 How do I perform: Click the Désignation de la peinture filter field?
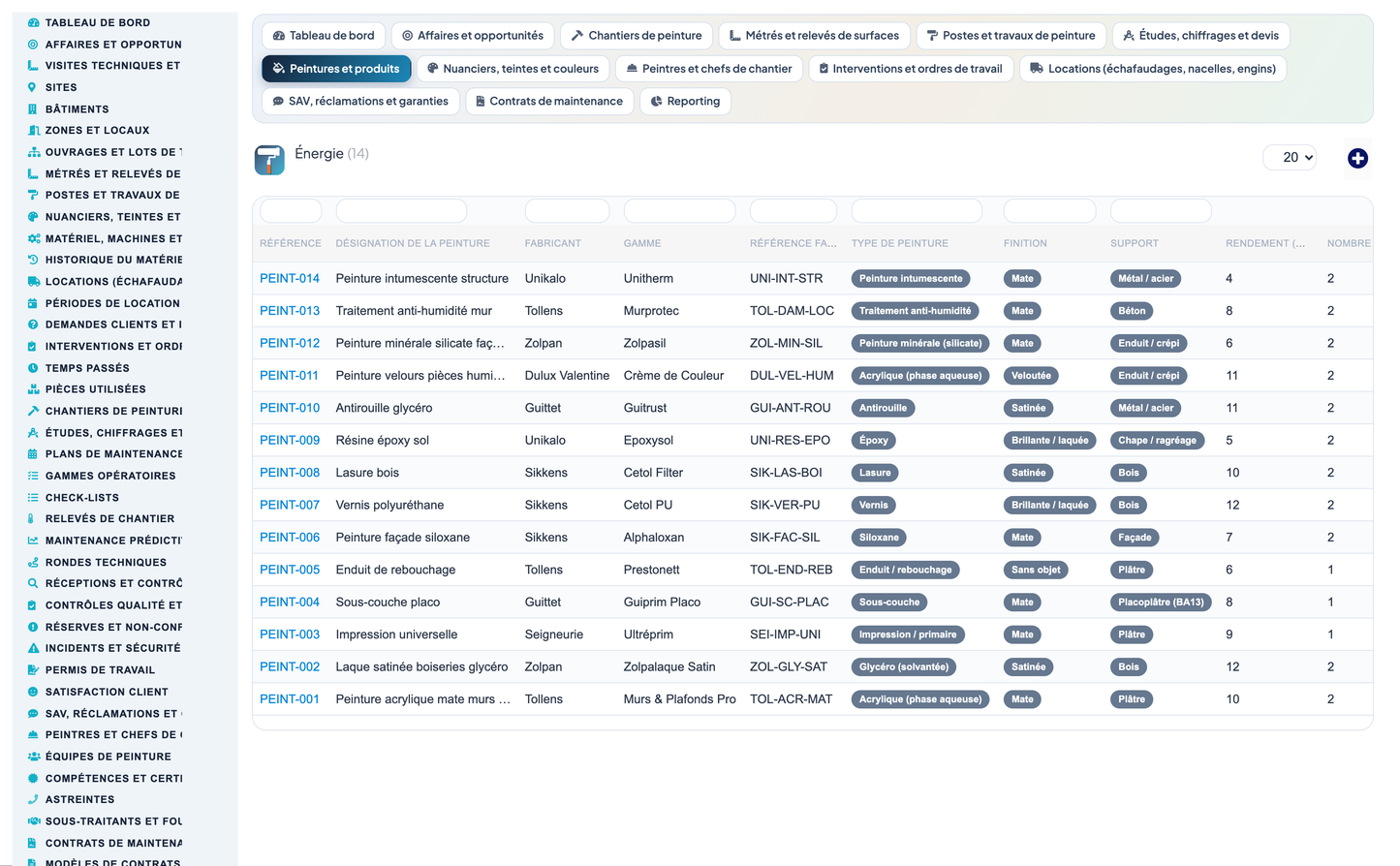click(401, 210)
